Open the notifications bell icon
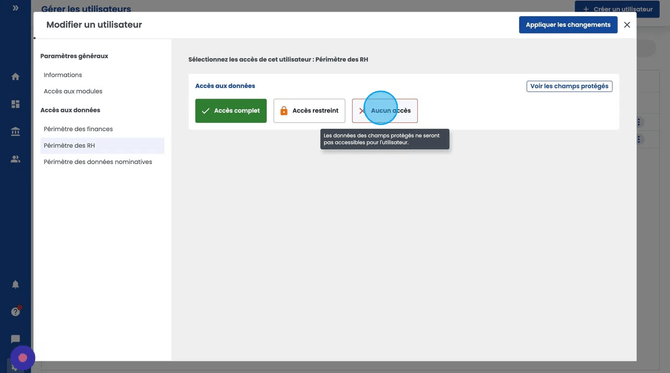This screenshot has height=373, width=670. click(x=15, y=285)
